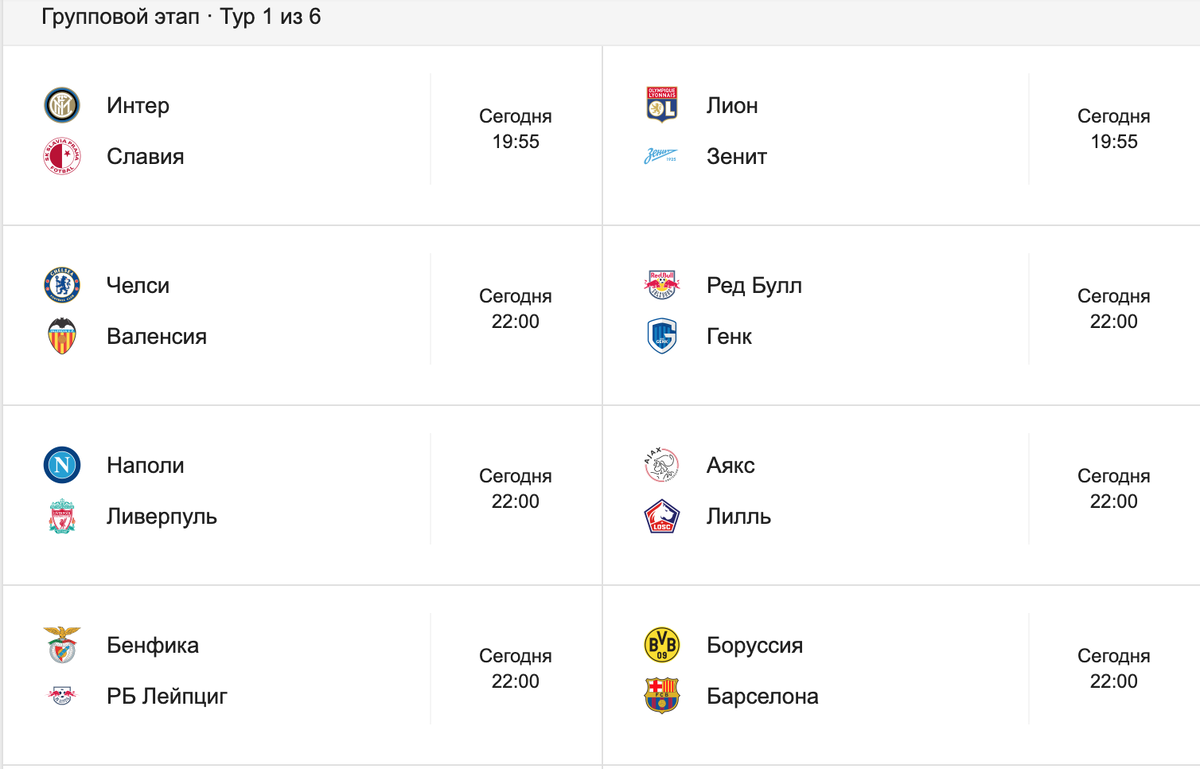The height and width of the screenshot is (769, 1200).
Task: Click the Napoli N logo
Action: [62, 465]
